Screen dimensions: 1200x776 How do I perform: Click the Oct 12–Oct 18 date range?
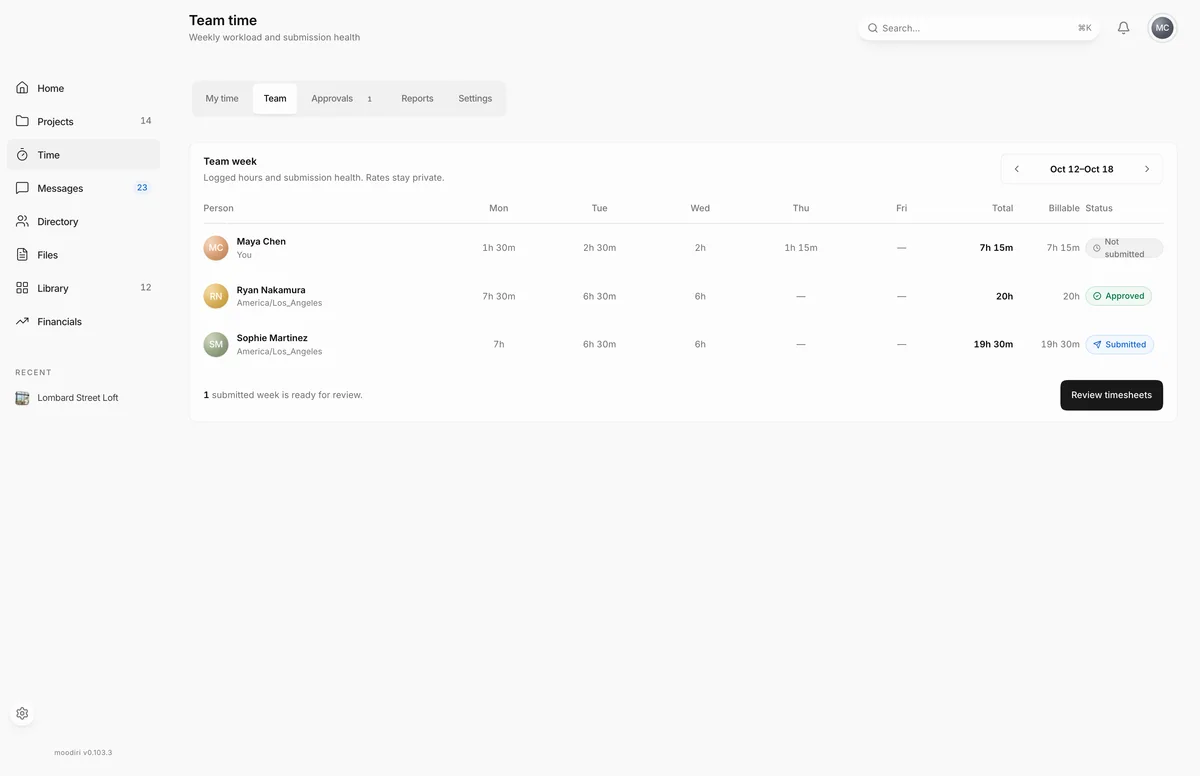(1081, 169)
